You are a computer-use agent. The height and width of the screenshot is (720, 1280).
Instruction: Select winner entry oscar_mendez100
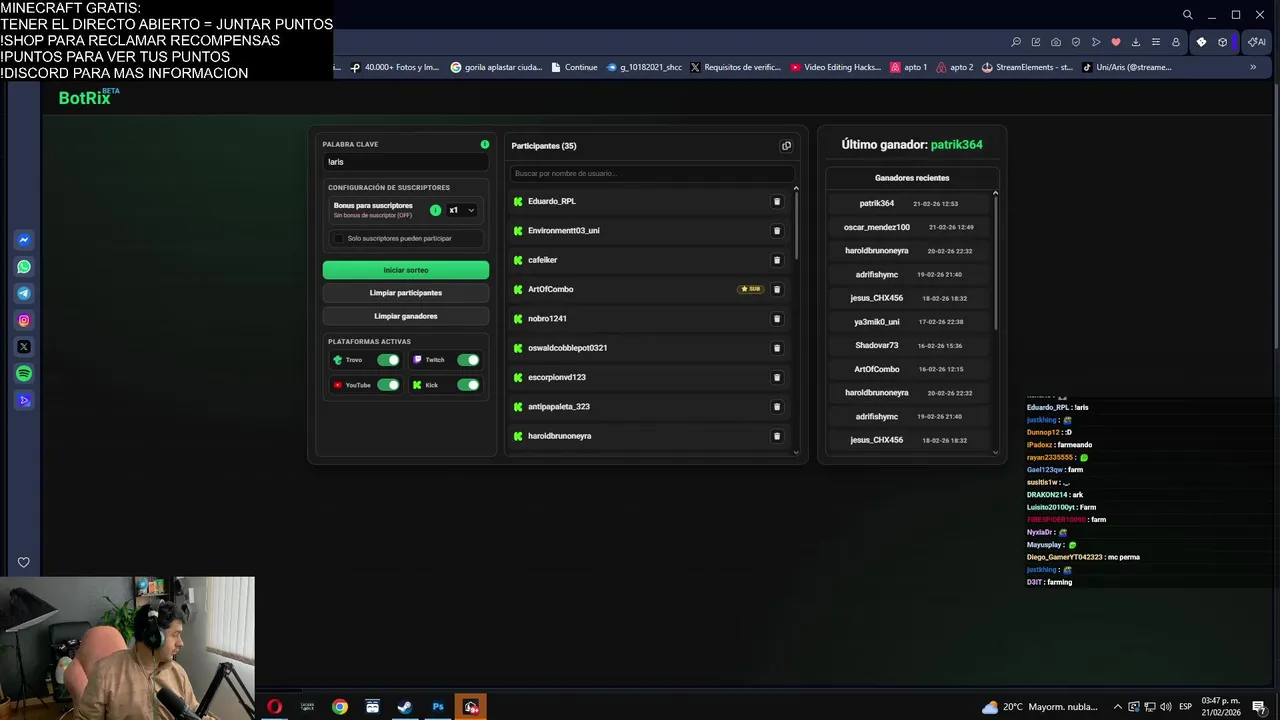908,227
